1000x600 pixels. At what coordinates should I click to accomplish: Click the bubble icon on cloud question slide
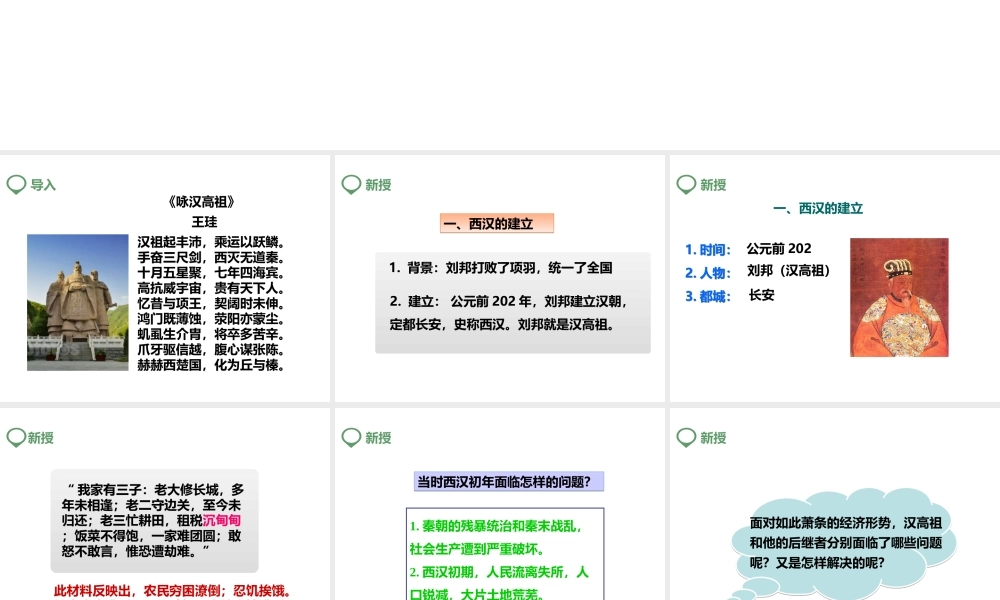pyautogui.click(x=686, y=438)
